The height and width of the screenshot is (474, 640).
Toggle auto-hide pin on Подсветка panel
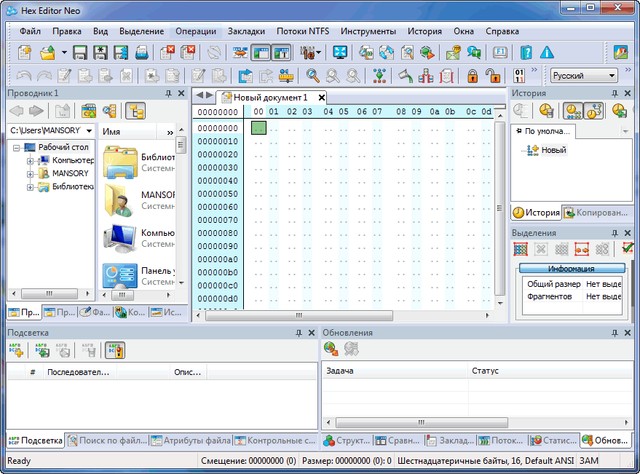[x=298, y=333]
